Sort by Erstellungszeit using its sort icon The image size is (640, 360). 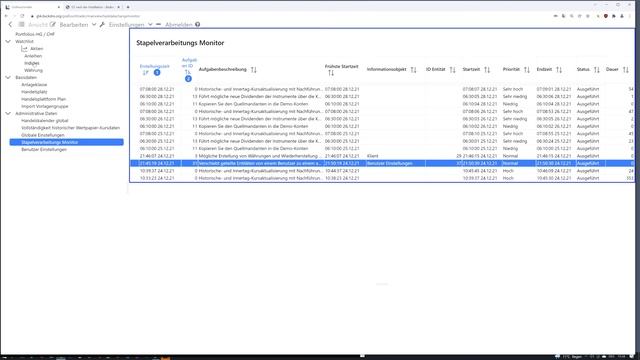(145, 73)
